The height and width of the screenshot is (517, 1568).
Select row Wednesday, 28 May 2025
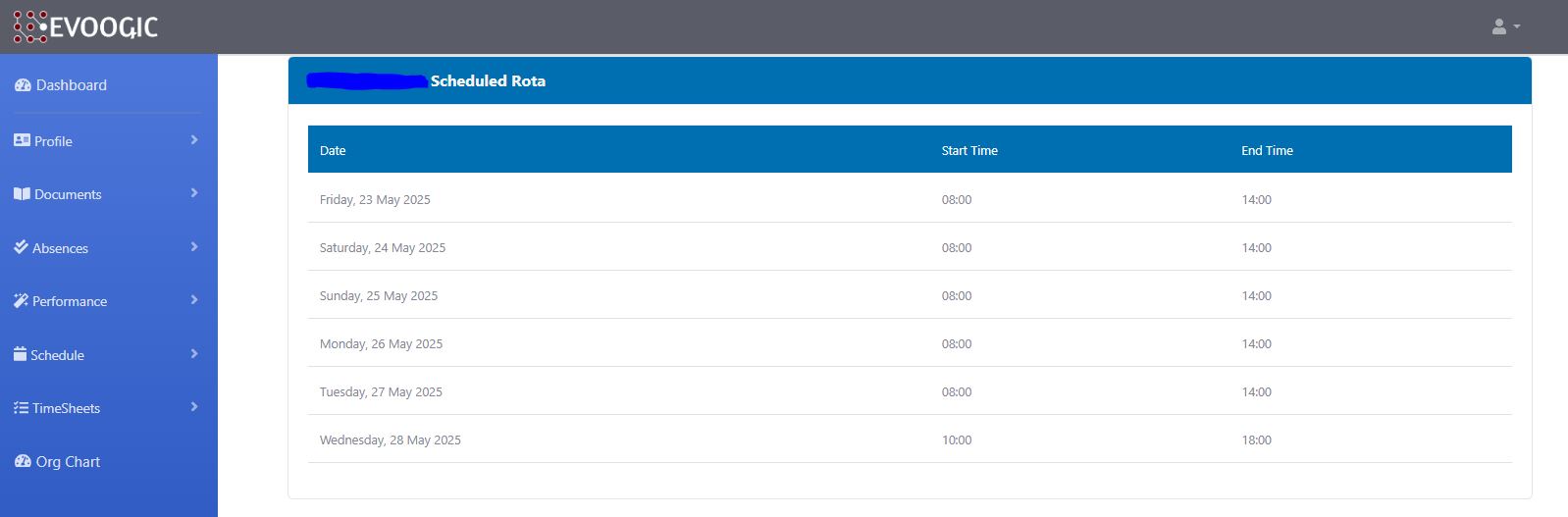(x=910, y=439)
